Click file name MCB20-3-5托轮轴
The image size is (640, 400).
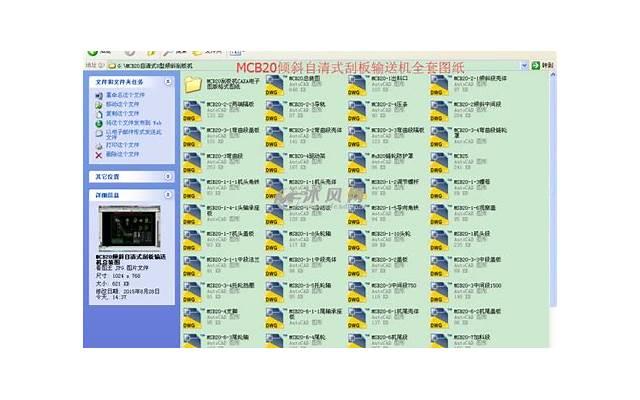tap(310, 285)
